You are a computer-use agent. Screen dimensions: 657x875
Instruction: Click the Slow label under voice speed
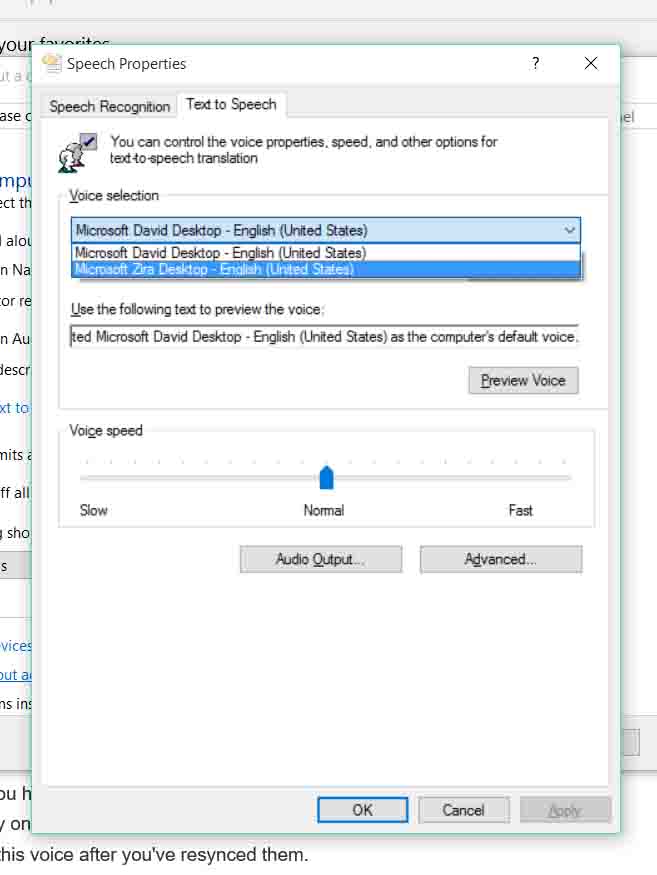click(x=93, y=510)
